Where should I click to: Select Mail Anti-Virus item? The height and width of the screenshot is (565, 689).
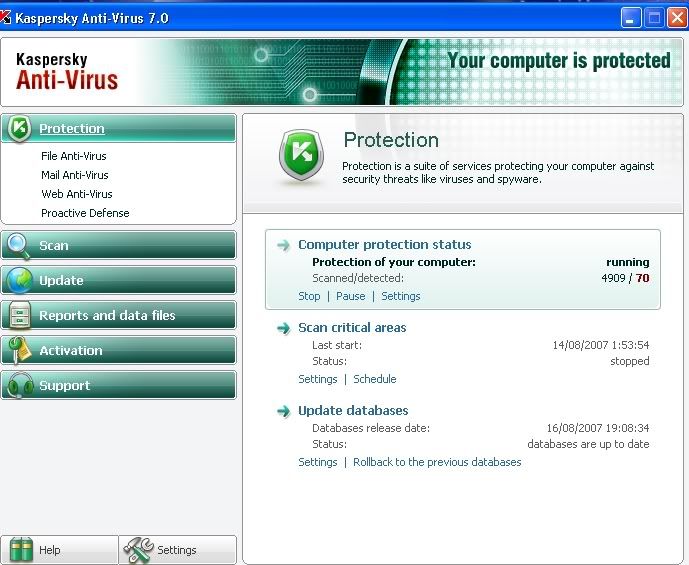(75, 175)
